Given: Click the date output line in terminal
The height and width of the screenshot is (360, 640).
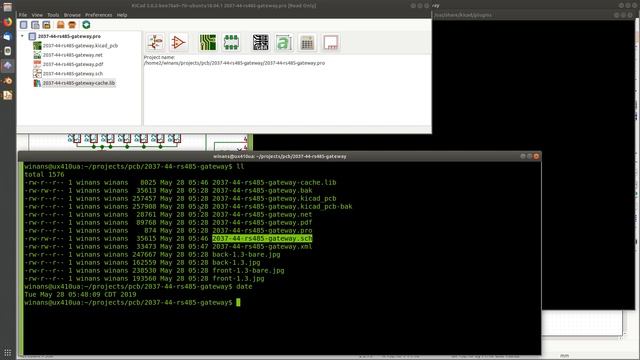Looking at the screenshot, I should click(x=80, y=295).
